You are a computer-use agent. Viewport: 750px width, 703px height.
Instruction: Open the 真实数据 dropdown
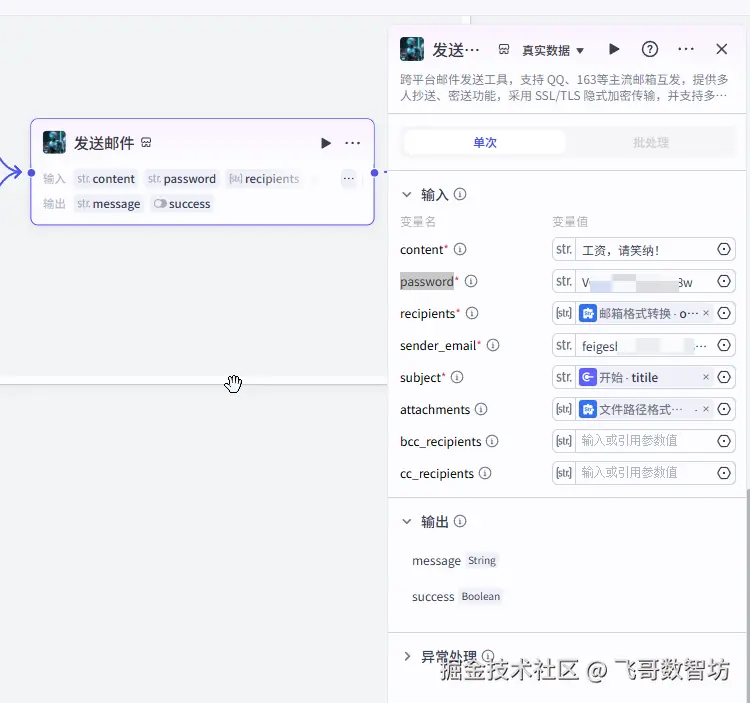(553, 50)
